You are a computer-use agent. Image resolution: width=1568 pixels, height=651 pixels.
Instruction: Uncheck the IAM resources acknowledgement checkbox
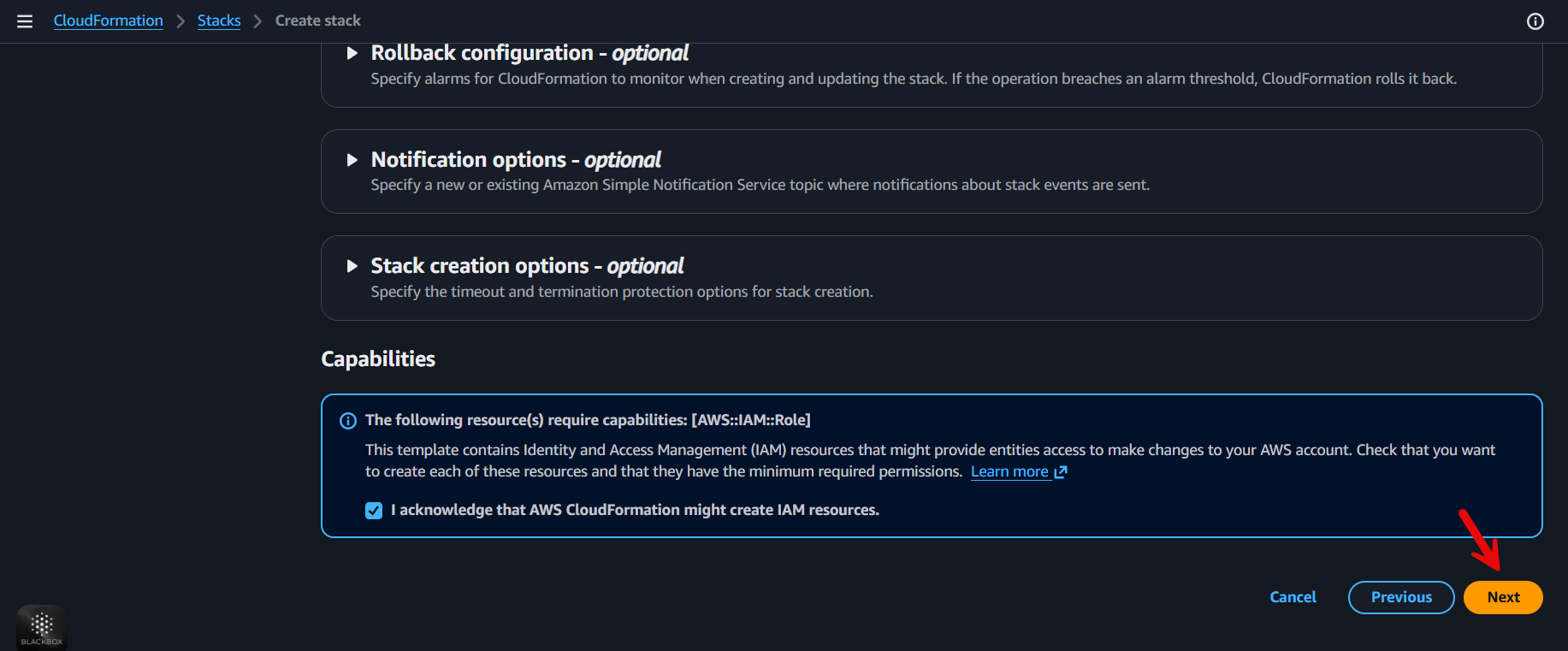tap(374, 511)
